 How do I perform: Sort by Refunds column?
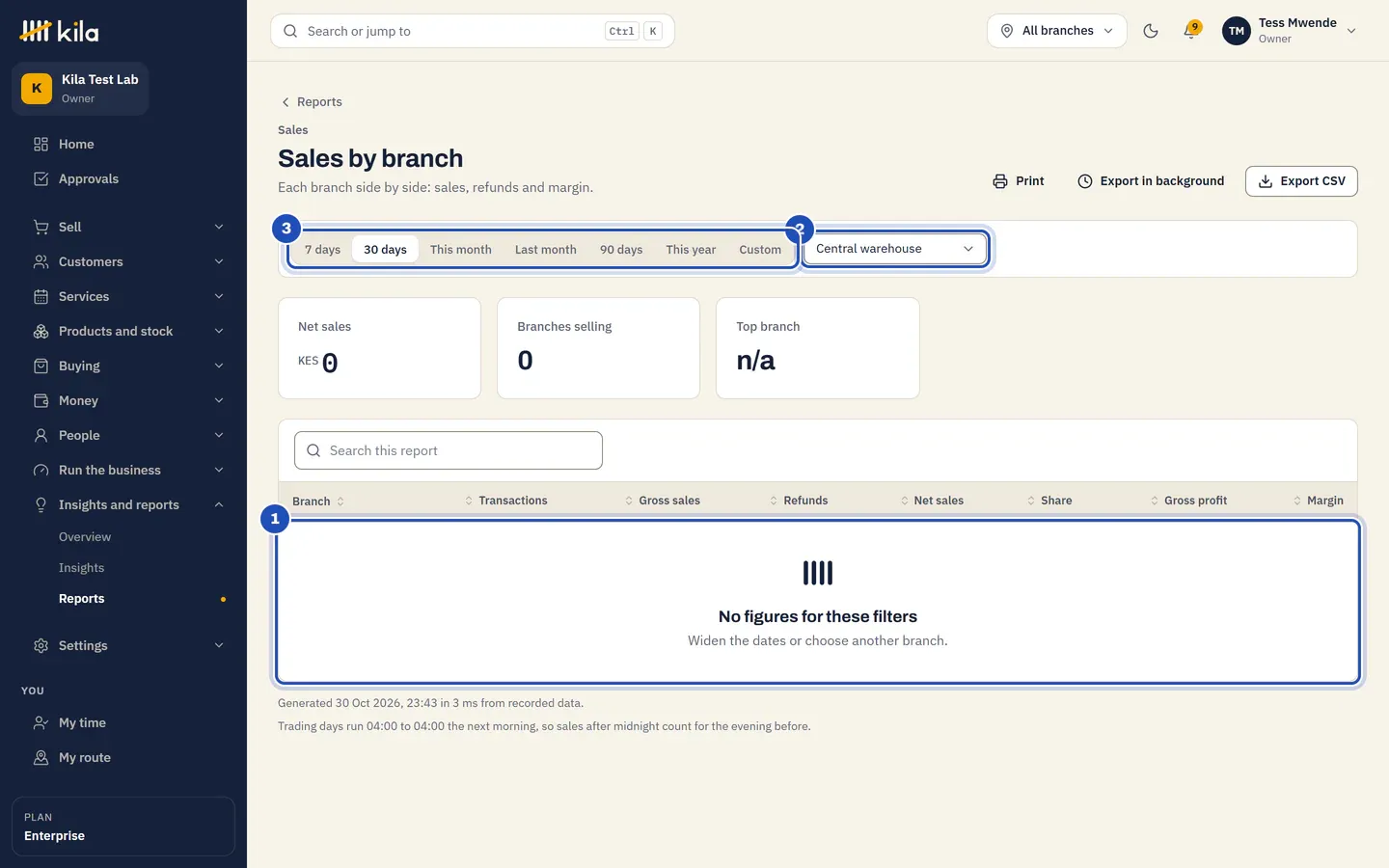click(x=799, y=501)
